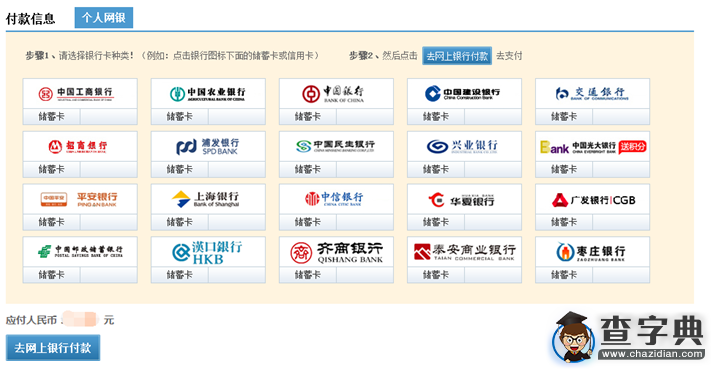Choose 储蓄卡 under 枣庄银行

[564, 274]
